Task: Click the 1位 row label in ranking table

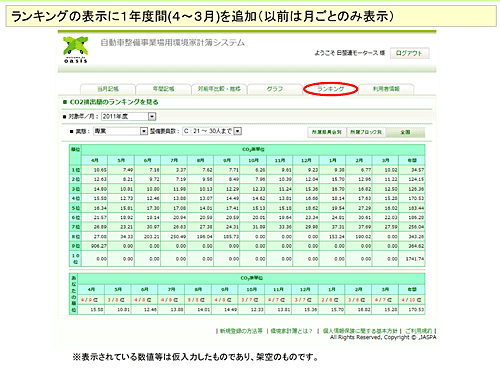Action: click(x=75, y=170)
